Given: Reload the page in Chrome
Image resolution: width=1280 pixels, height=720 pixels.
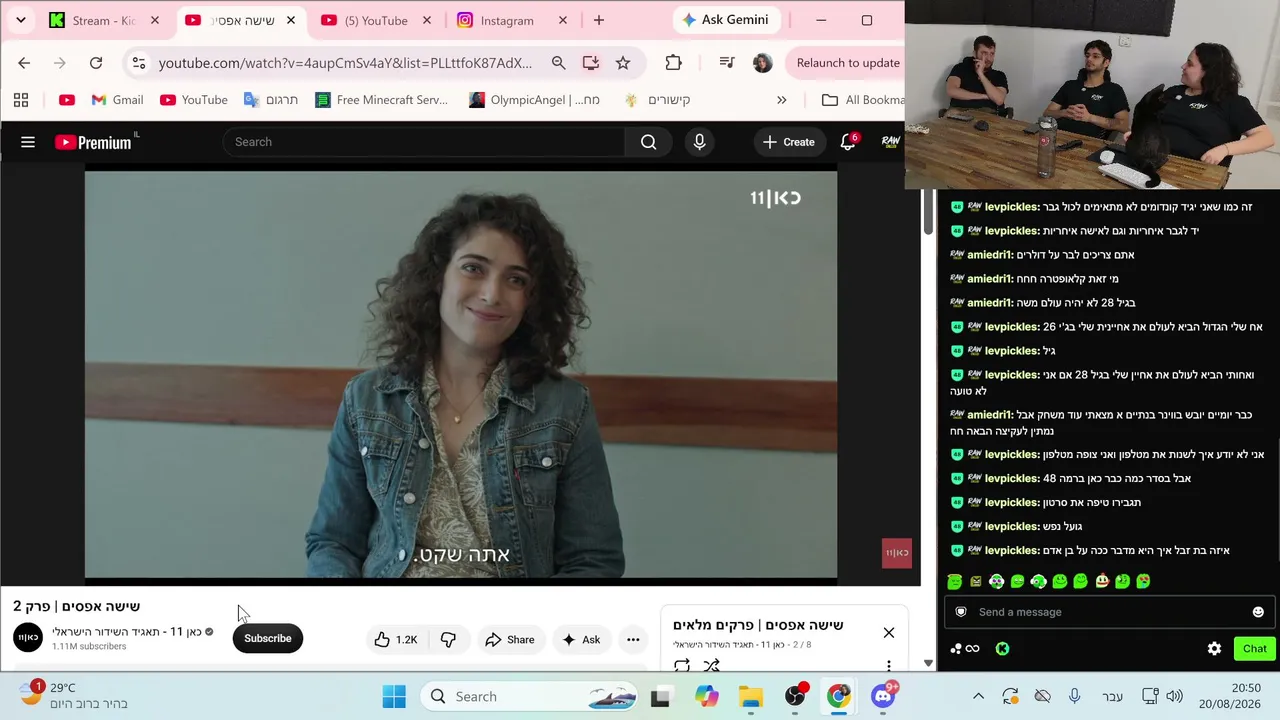Looking at the screenshot, I should 96,63.
